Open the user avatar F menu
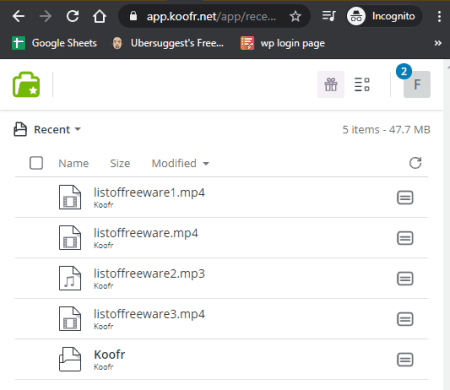This screenshot has height=390, width=450. coord(417,84)
